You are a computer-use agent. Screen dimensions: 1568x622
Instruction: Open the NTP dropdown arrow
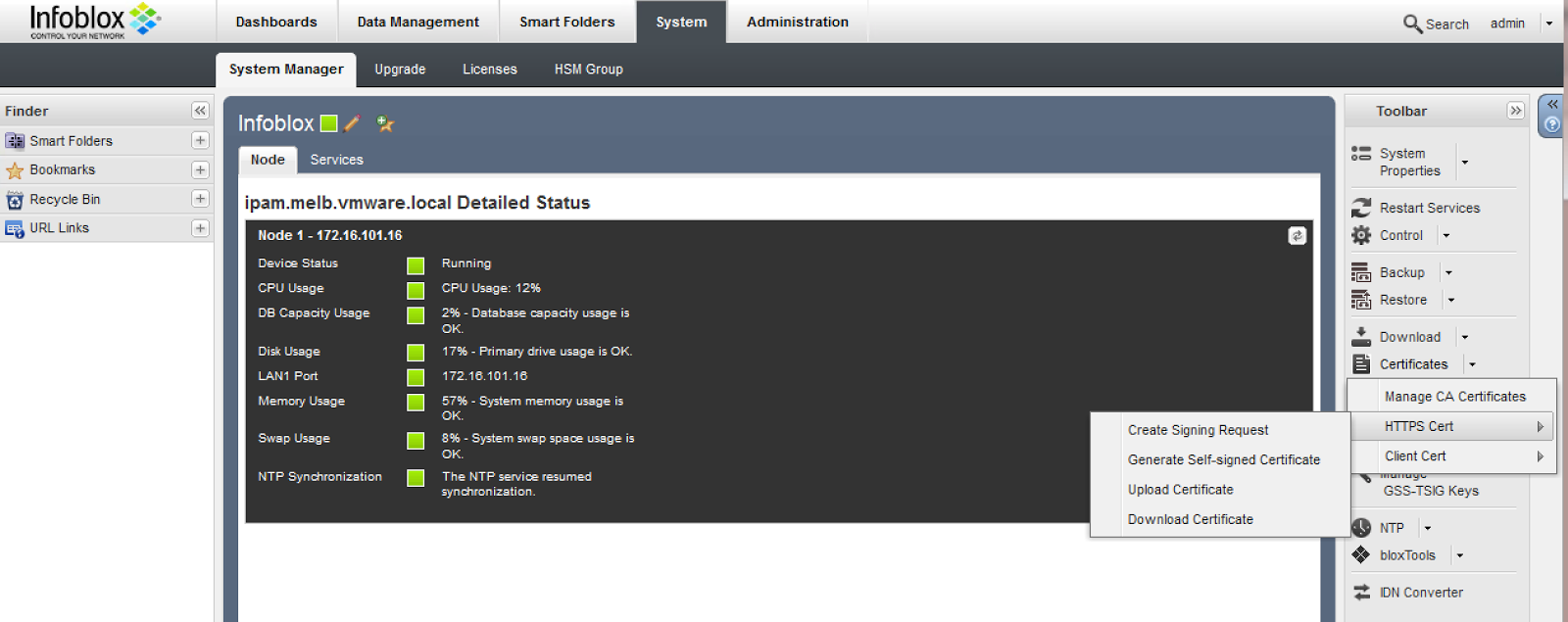[1427, 528]
